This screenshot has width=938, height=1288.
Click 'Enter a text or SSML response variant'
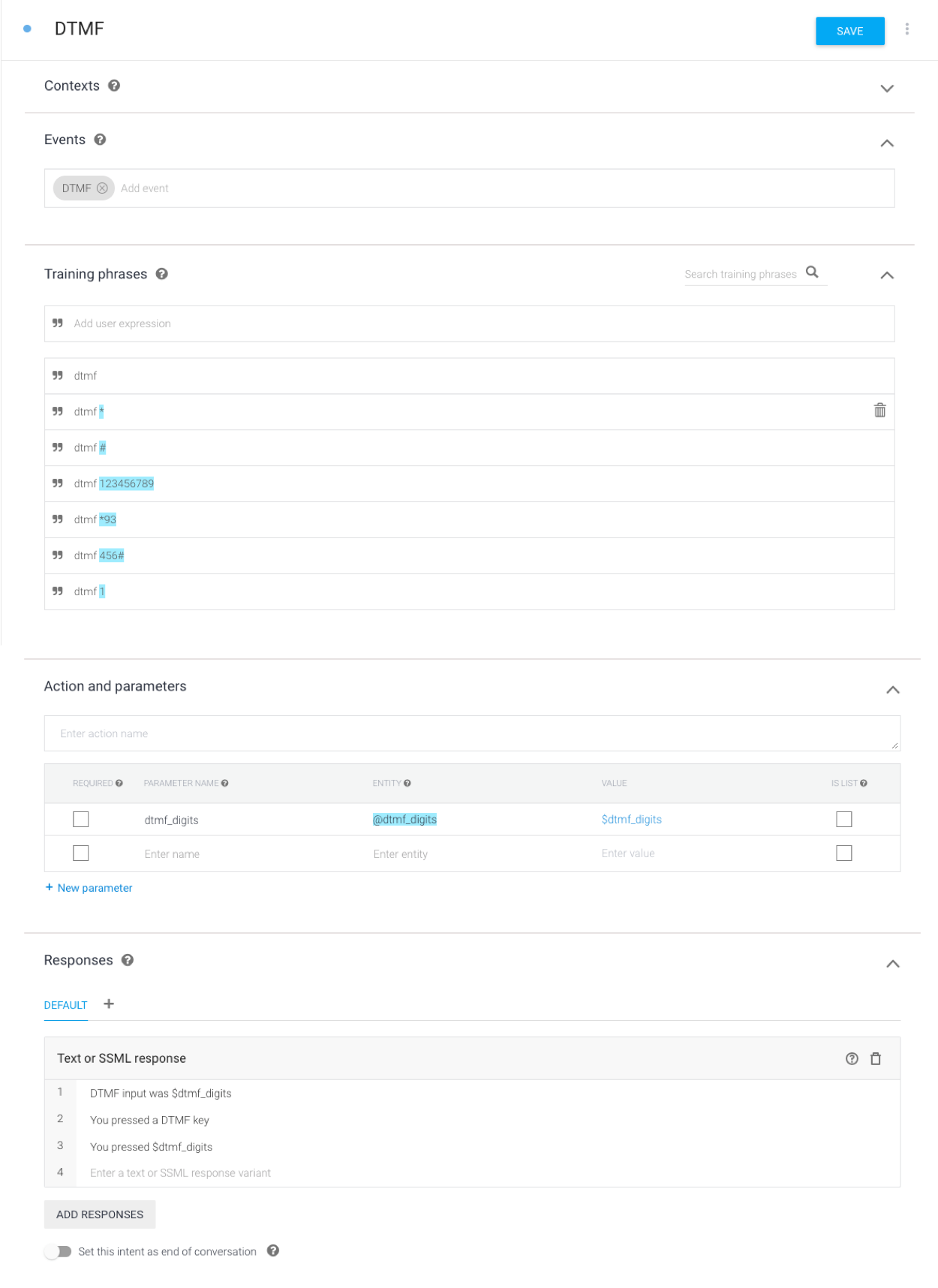(180, 1173)
